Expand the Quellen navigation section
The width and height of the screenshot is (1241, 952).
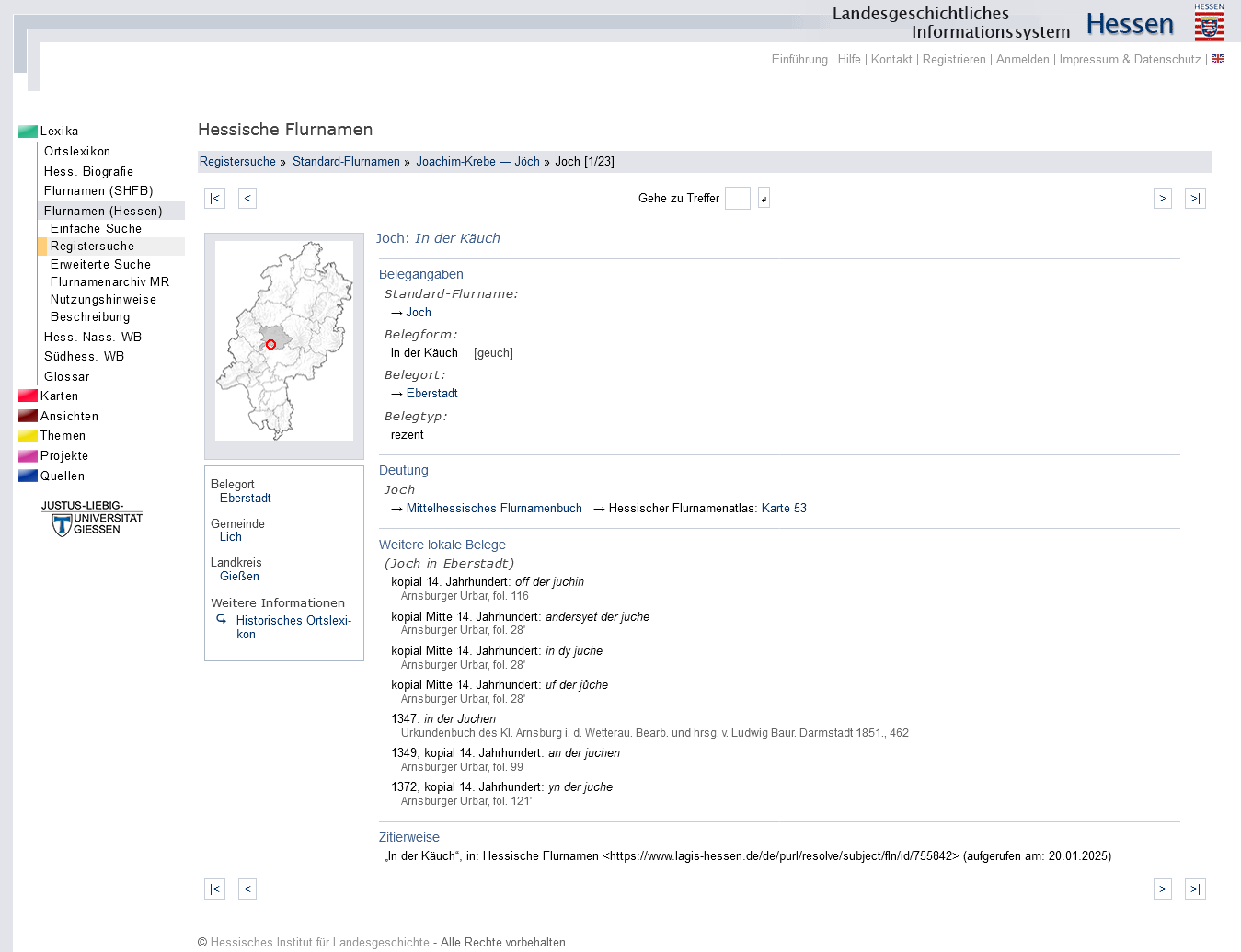click(x=62, y=476)
